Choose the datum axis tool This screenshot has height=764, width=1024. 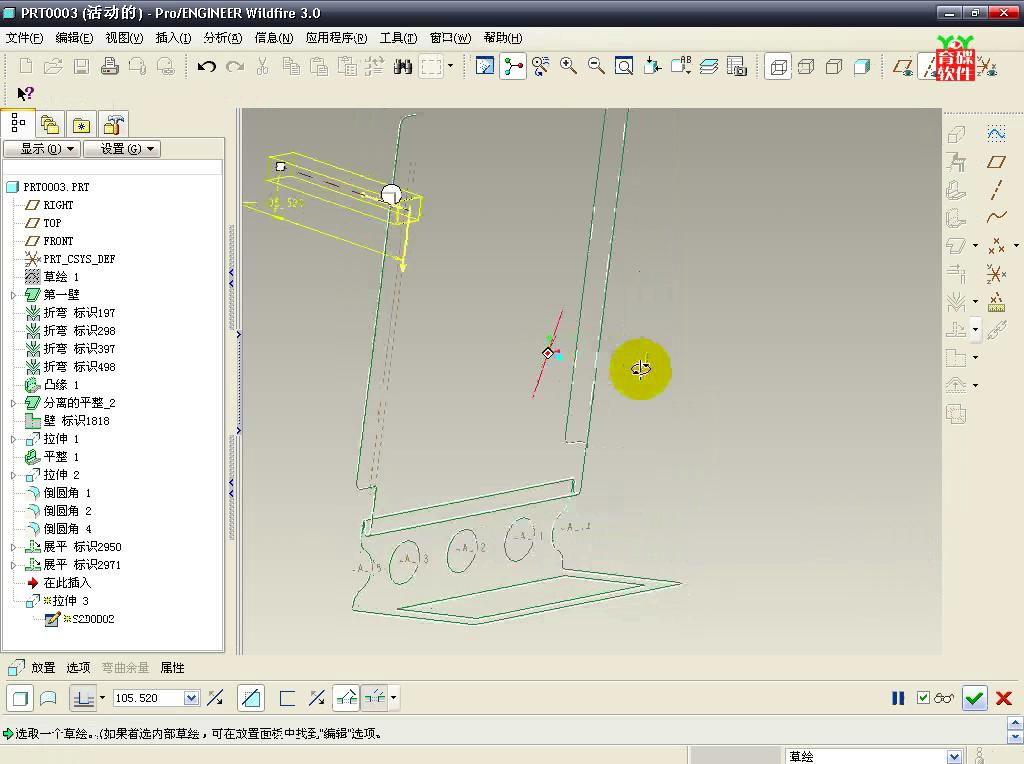tap(996, 189)
